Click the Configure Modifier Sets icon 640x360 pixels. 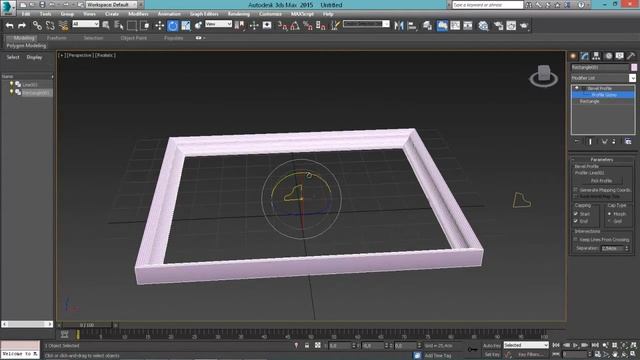[628, 141]
